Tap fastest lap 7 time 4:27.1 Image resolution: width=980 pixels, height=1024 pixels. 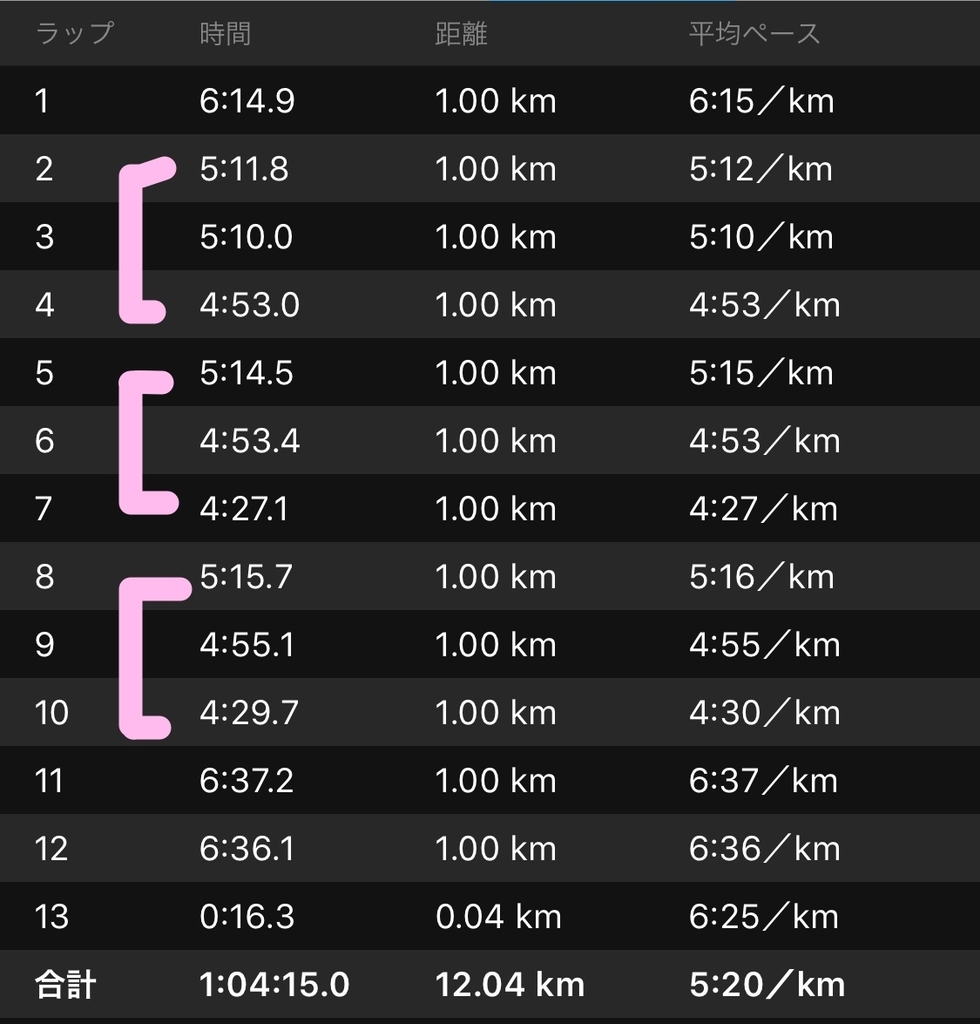coord(244,508)
